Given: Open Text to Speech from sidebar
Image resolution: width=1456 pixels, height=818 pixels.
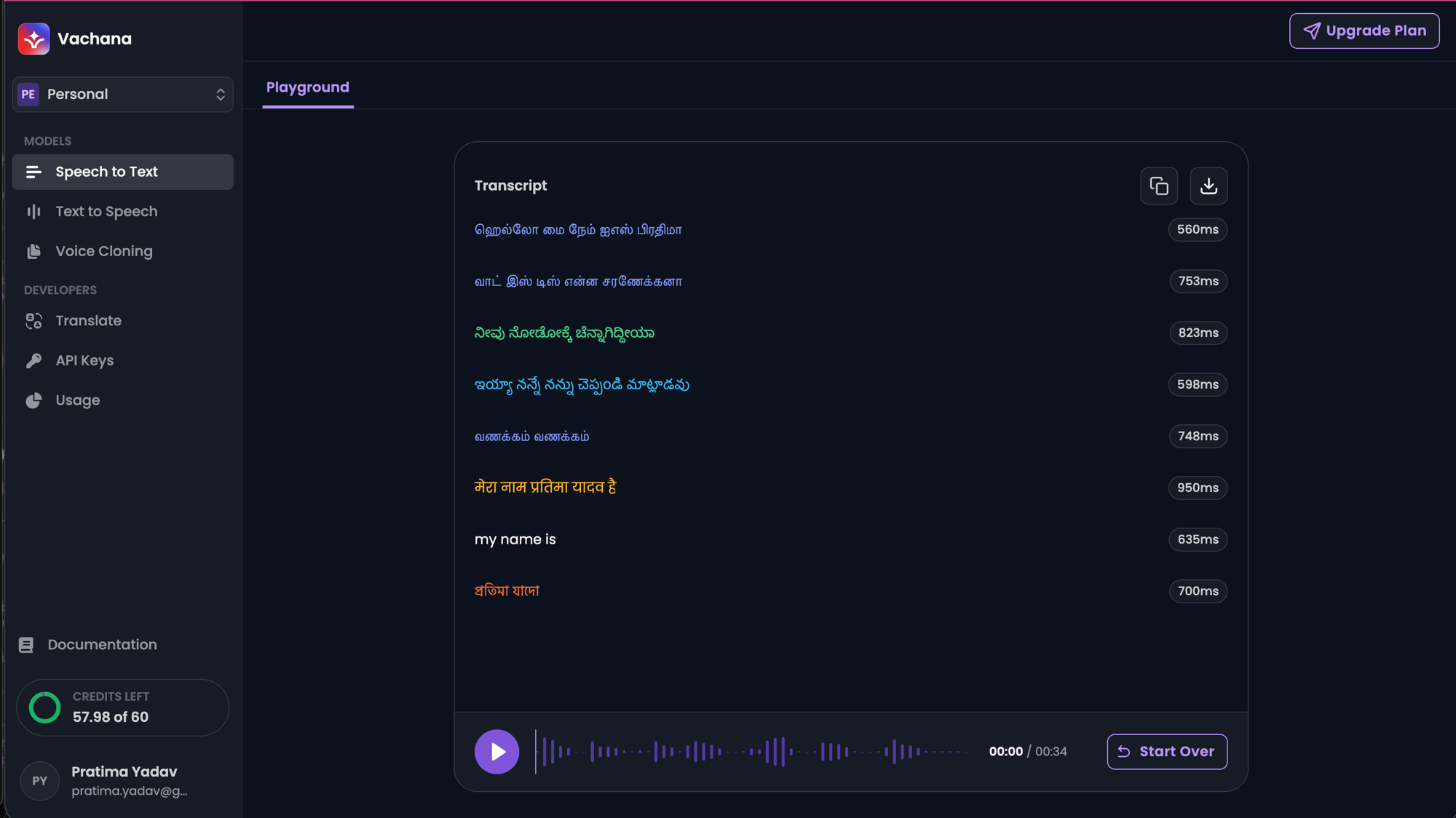Looking at the screenshot, I should (106, 212).
